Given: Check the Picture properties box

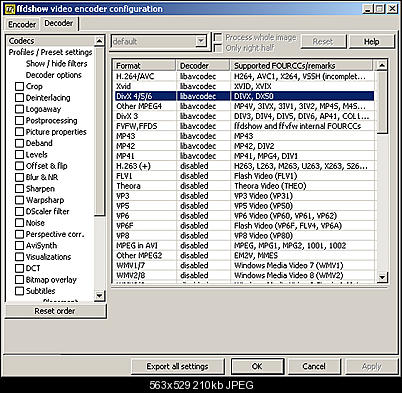Looking at the screenshot, I should (20, 132).
